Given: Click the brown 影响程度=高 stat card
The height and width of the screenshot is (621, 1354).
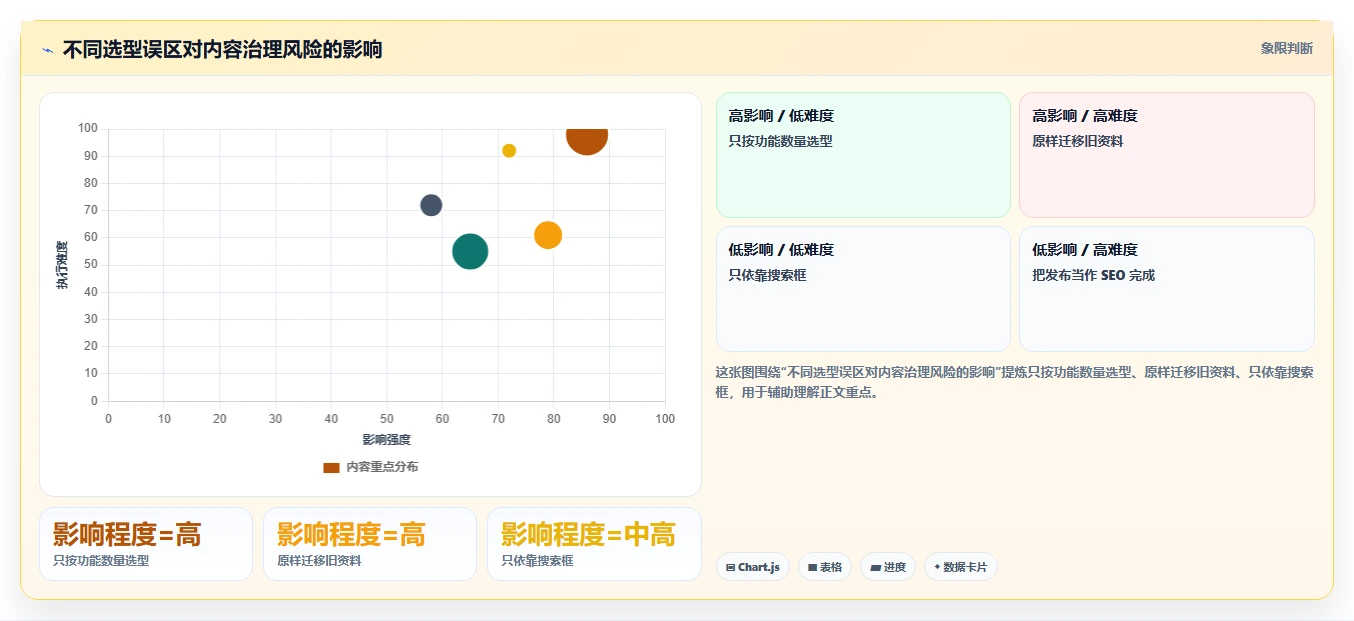Looking at the screenshot, I should click(x=146, y=544).
